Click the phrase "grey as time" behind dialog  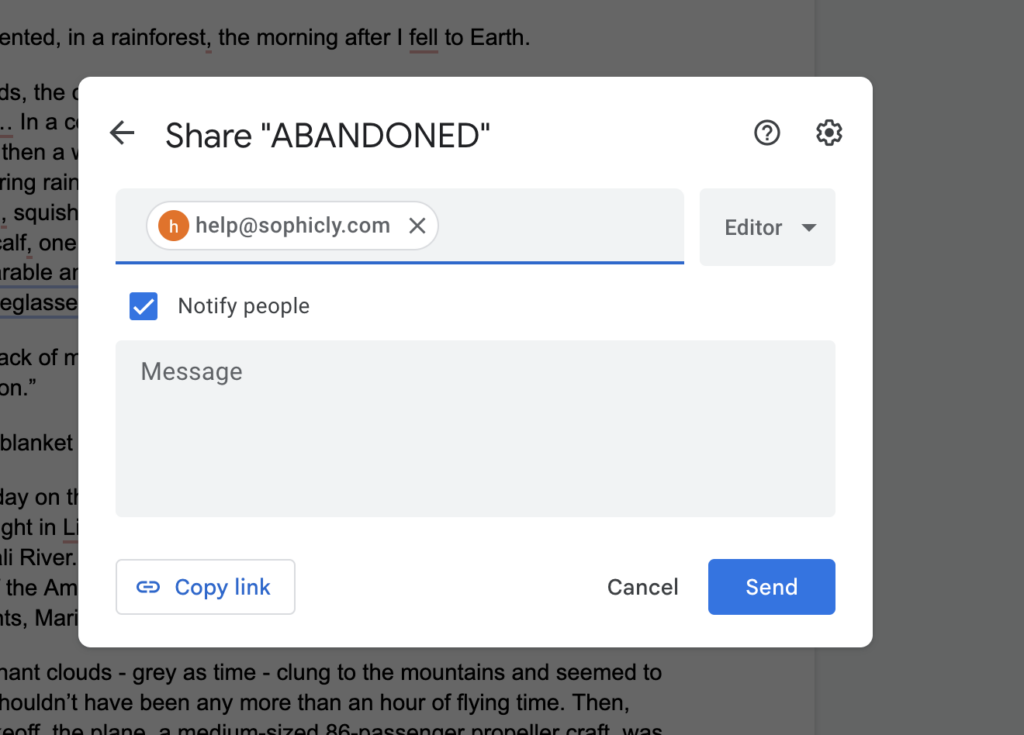[194, 672]
